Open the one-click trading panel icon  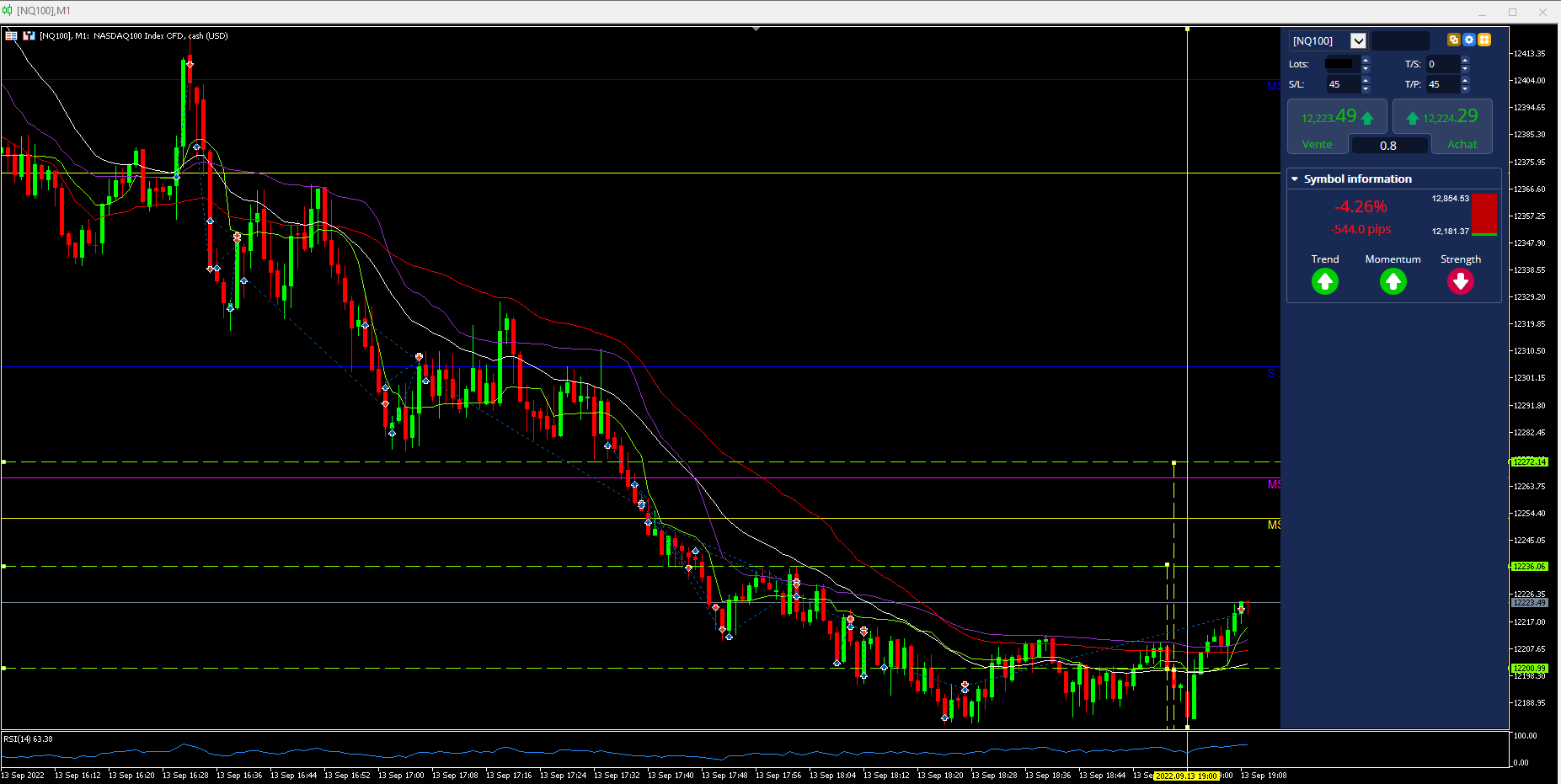click(11, 35)
